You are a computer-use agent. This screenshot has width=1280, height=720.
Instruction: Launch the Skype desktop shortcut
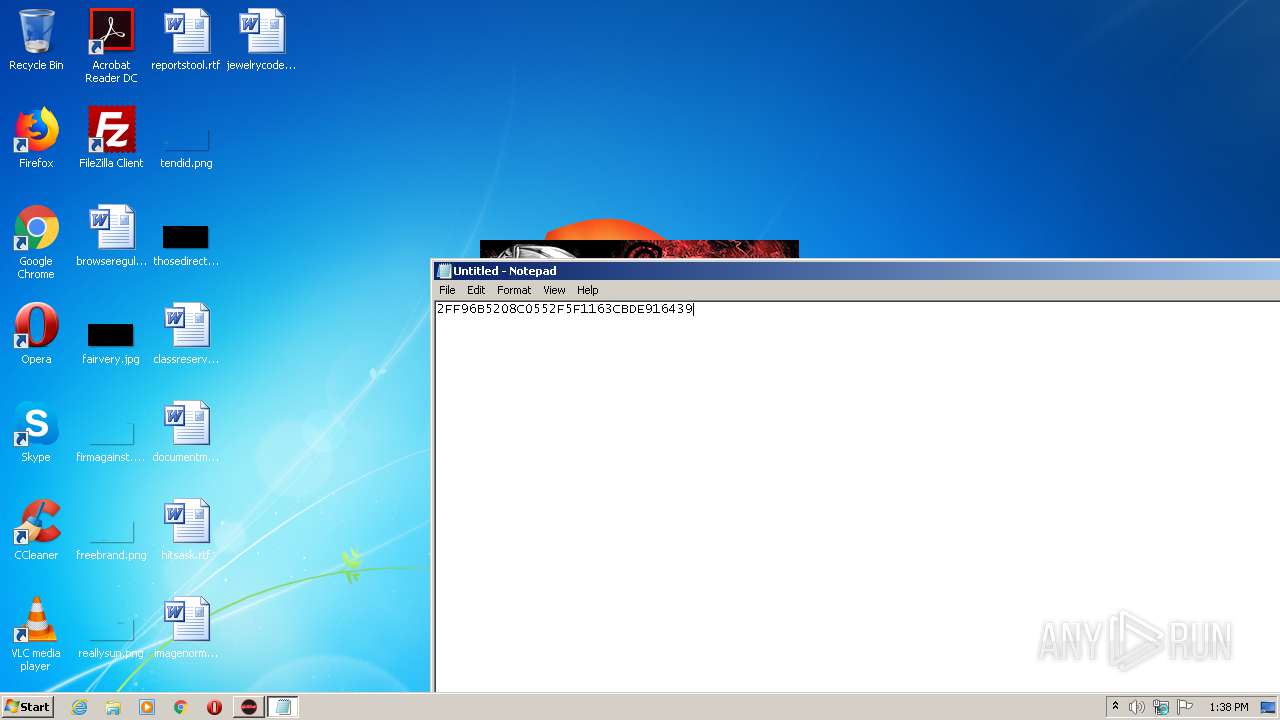coord(36,432)
